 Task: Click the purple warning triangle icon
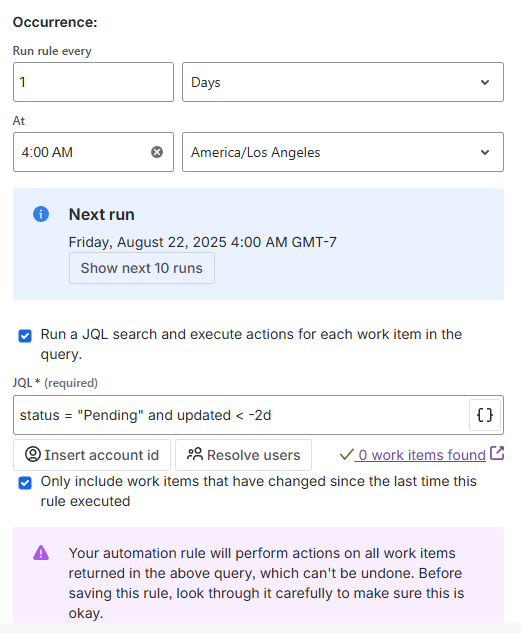click(x=41, y=553)
